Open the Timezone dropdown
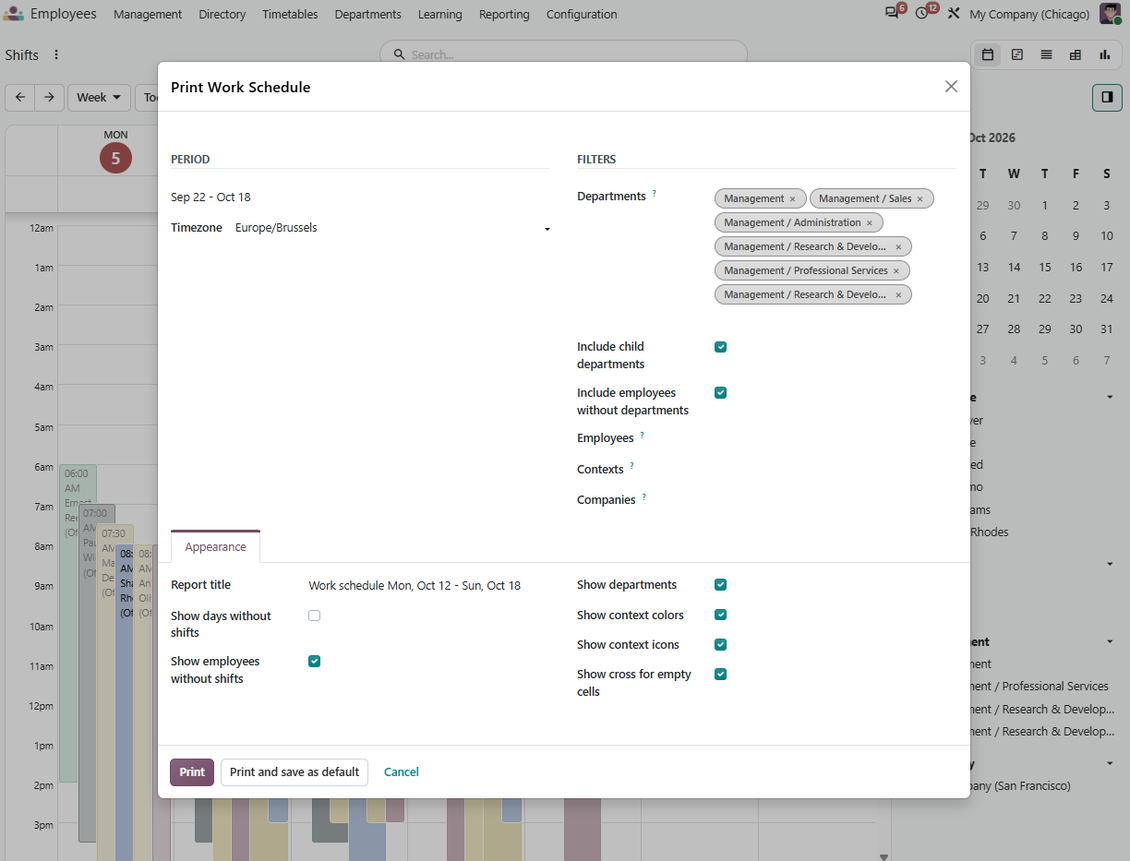The image size is (1130, 861). [x=393, y=228]
